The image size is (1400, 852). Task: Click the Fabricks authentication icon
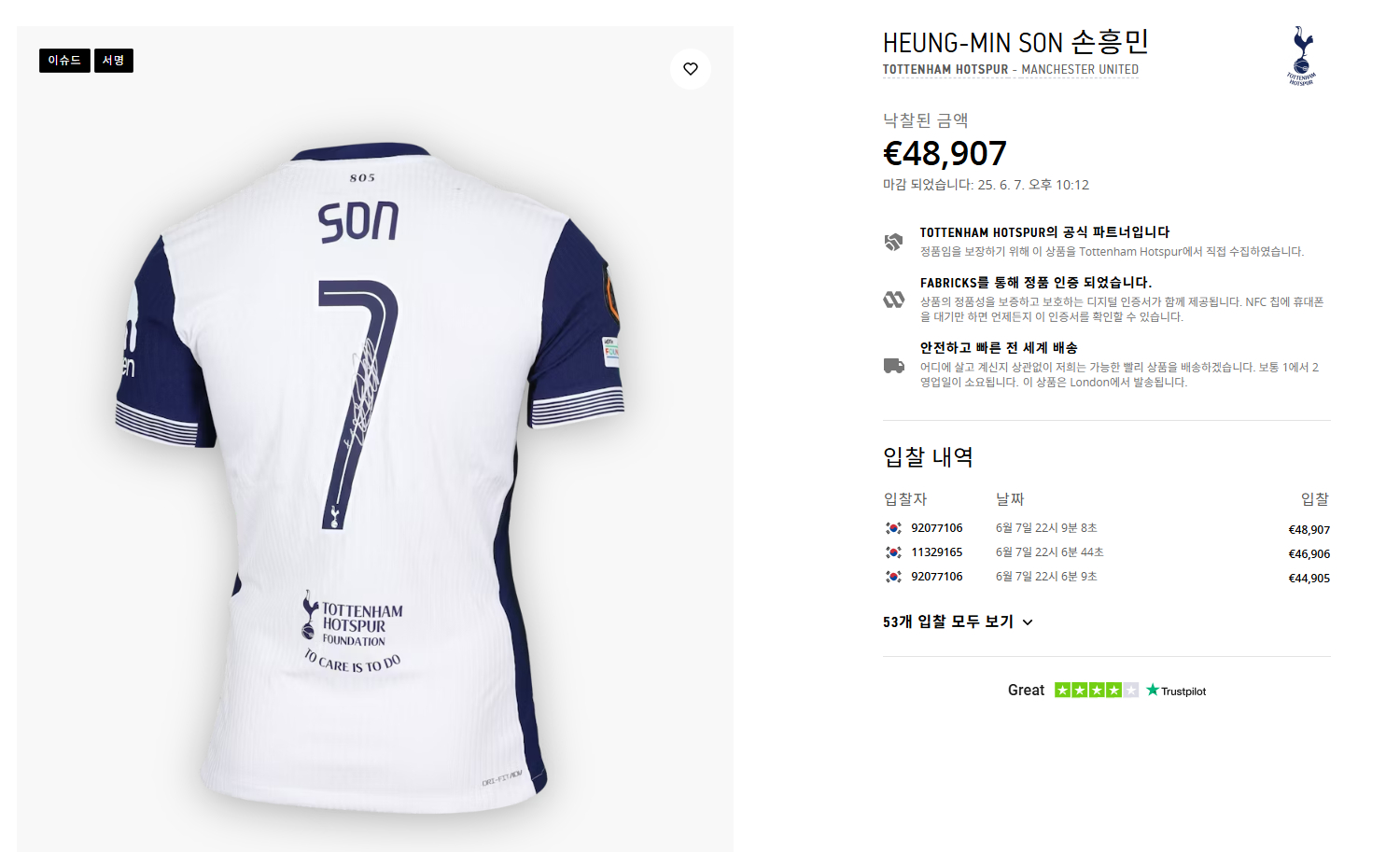tap(893, 300)
